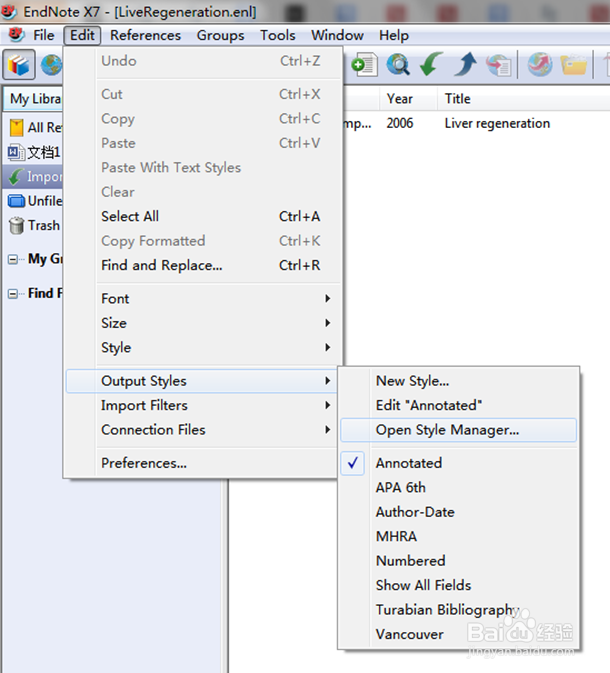Select the checked Annotated output style

pyautogui.click(x=458, y=463)
